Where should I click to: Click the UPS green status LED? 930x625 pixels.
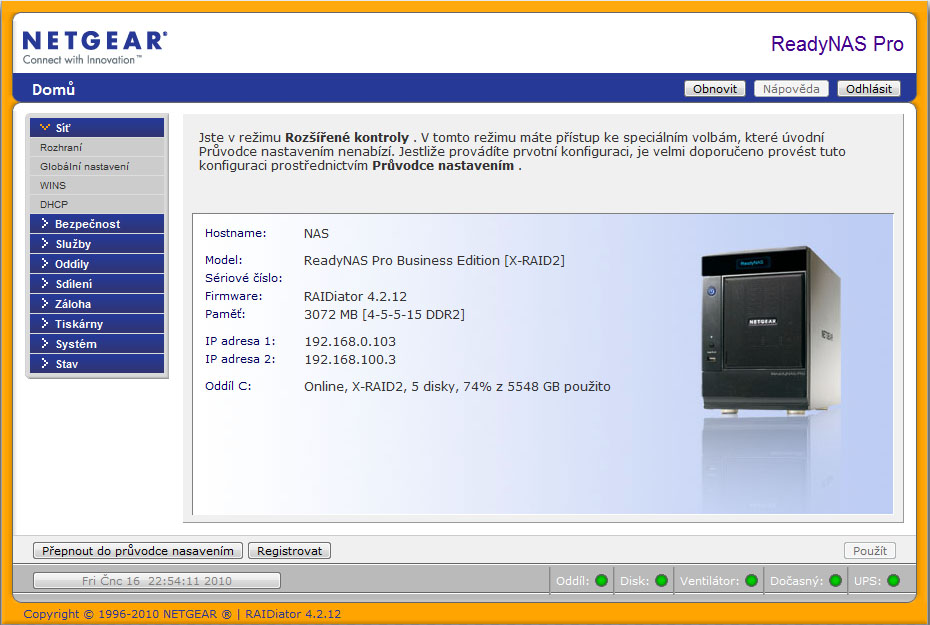point(893,581)
